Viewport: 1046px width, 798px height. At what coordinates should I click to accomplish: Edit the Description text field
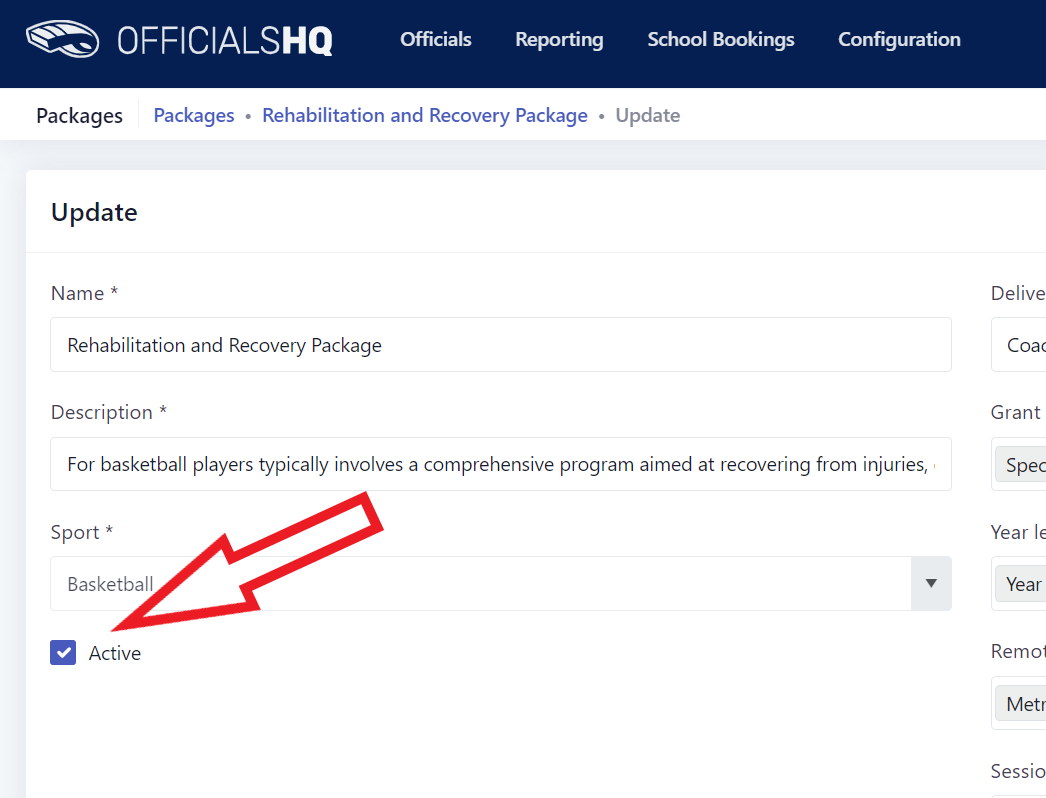point(500,463)
